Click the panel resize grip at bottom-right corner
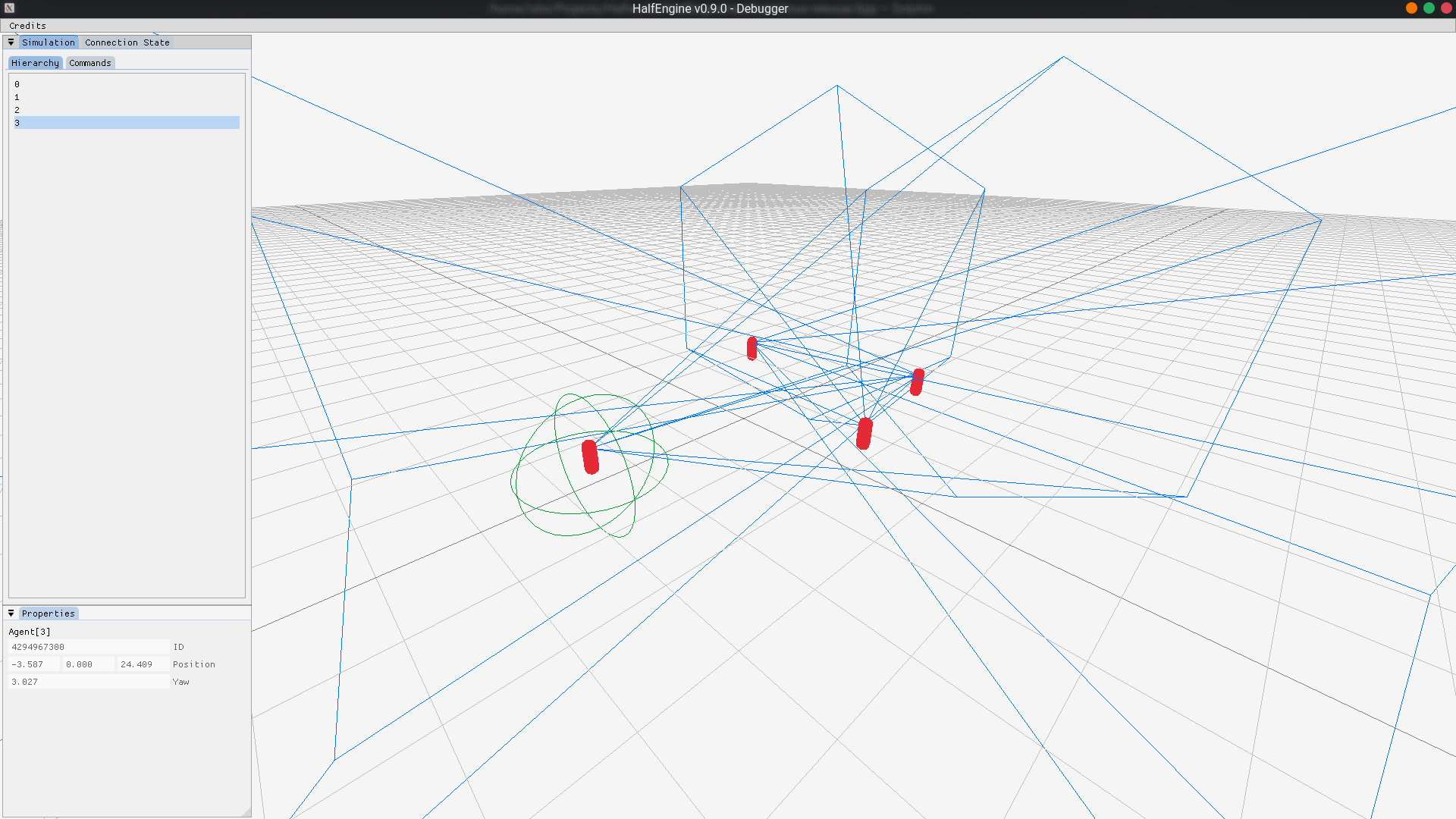 (246, 812)
